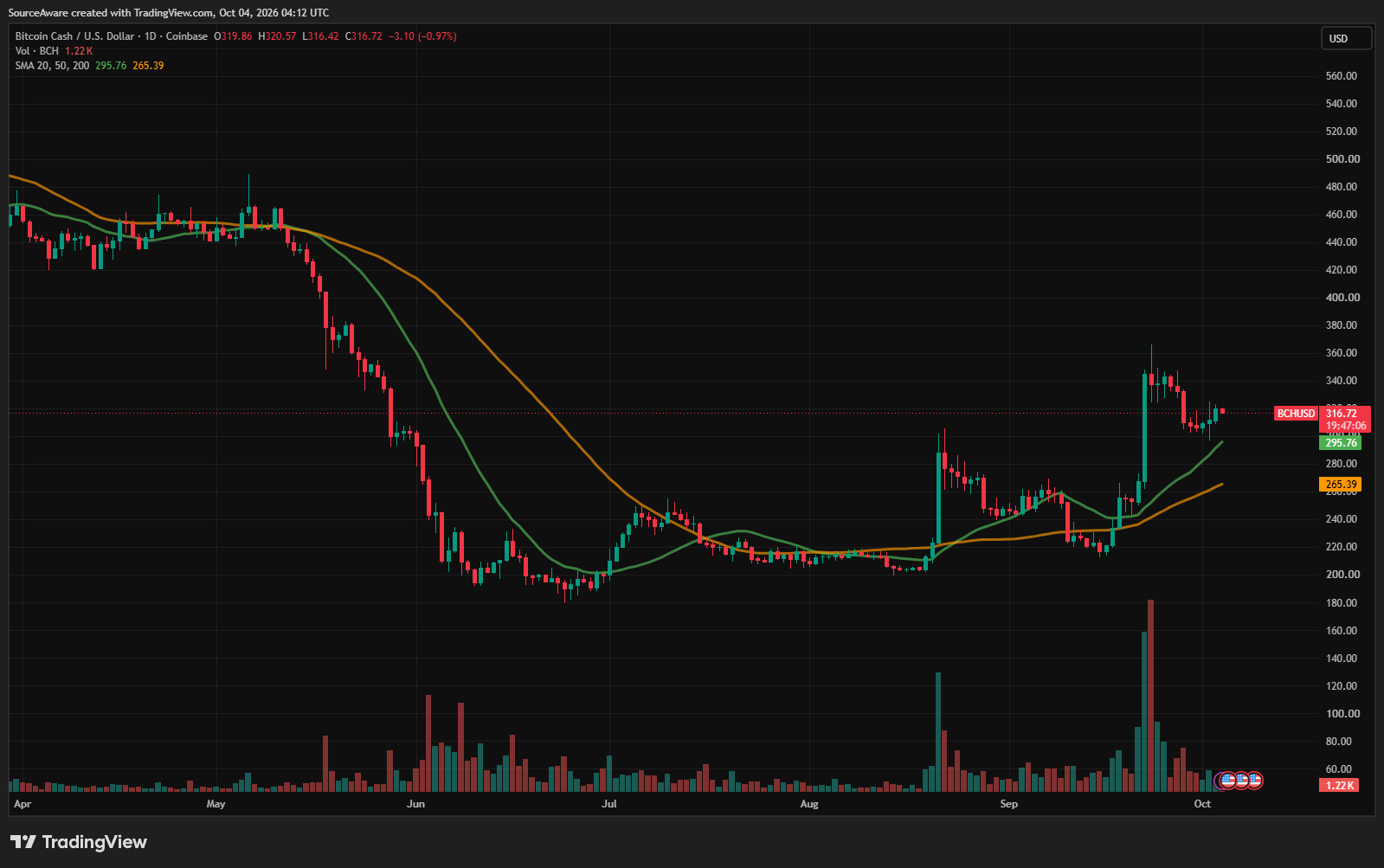1384x868 pixels.
Task: Click the orange 265.39 SMA value in legend
Action: 148,66
